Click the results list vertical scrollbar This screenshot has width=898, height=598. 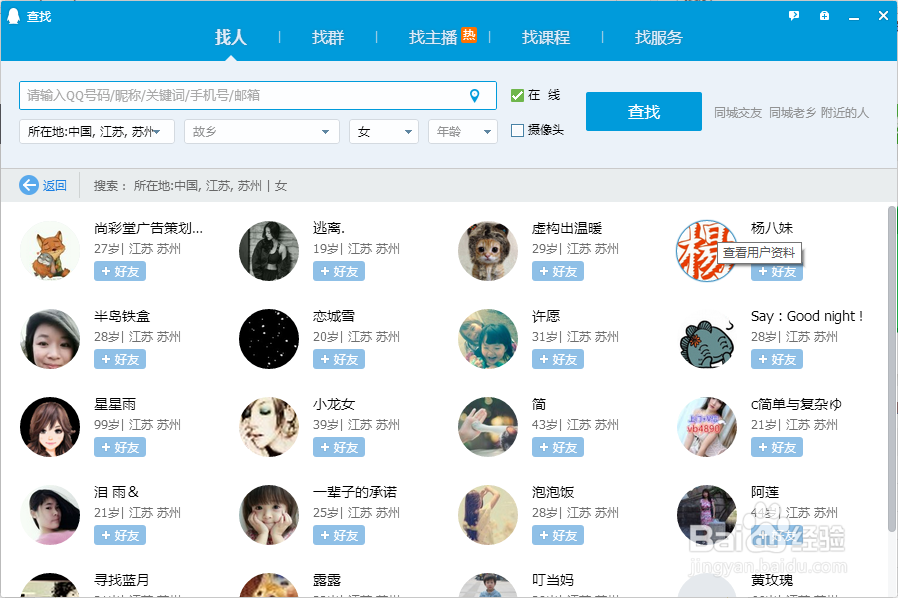(x=892, y=367)
